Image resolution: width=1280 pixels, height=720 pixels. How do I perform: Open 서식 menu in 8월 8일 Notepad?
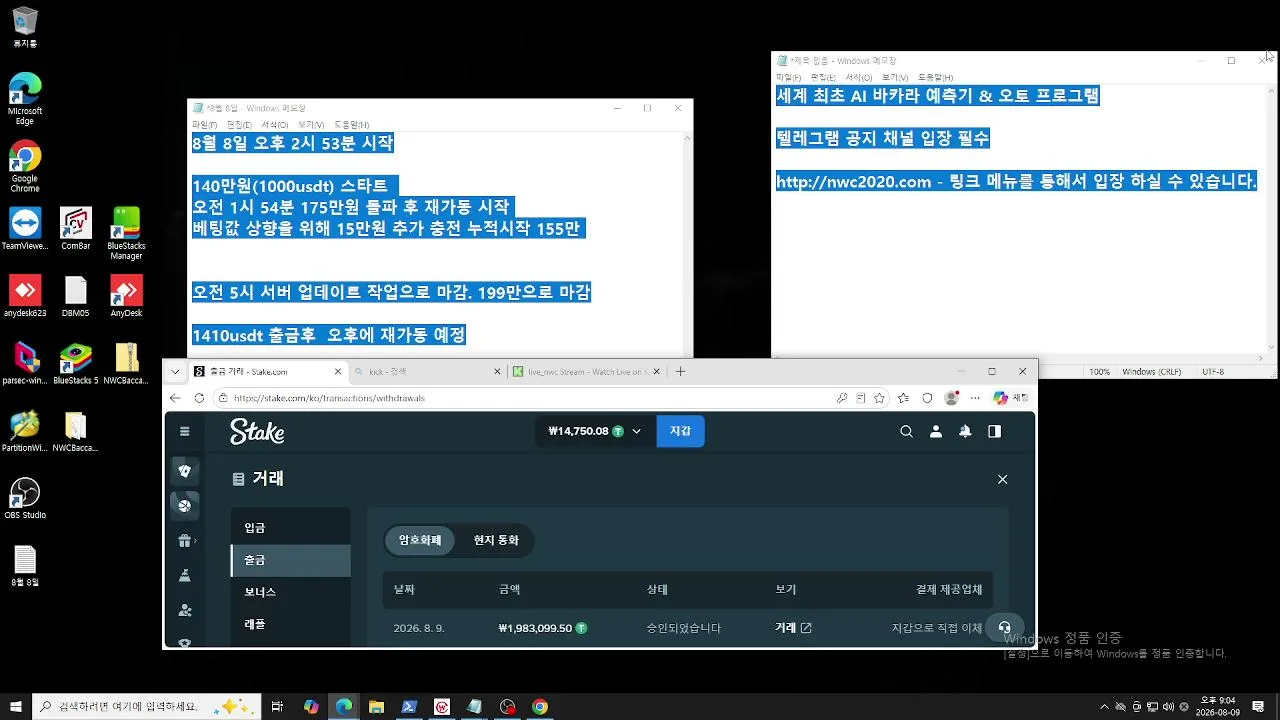pyautogui.click(x=274, y=125)
